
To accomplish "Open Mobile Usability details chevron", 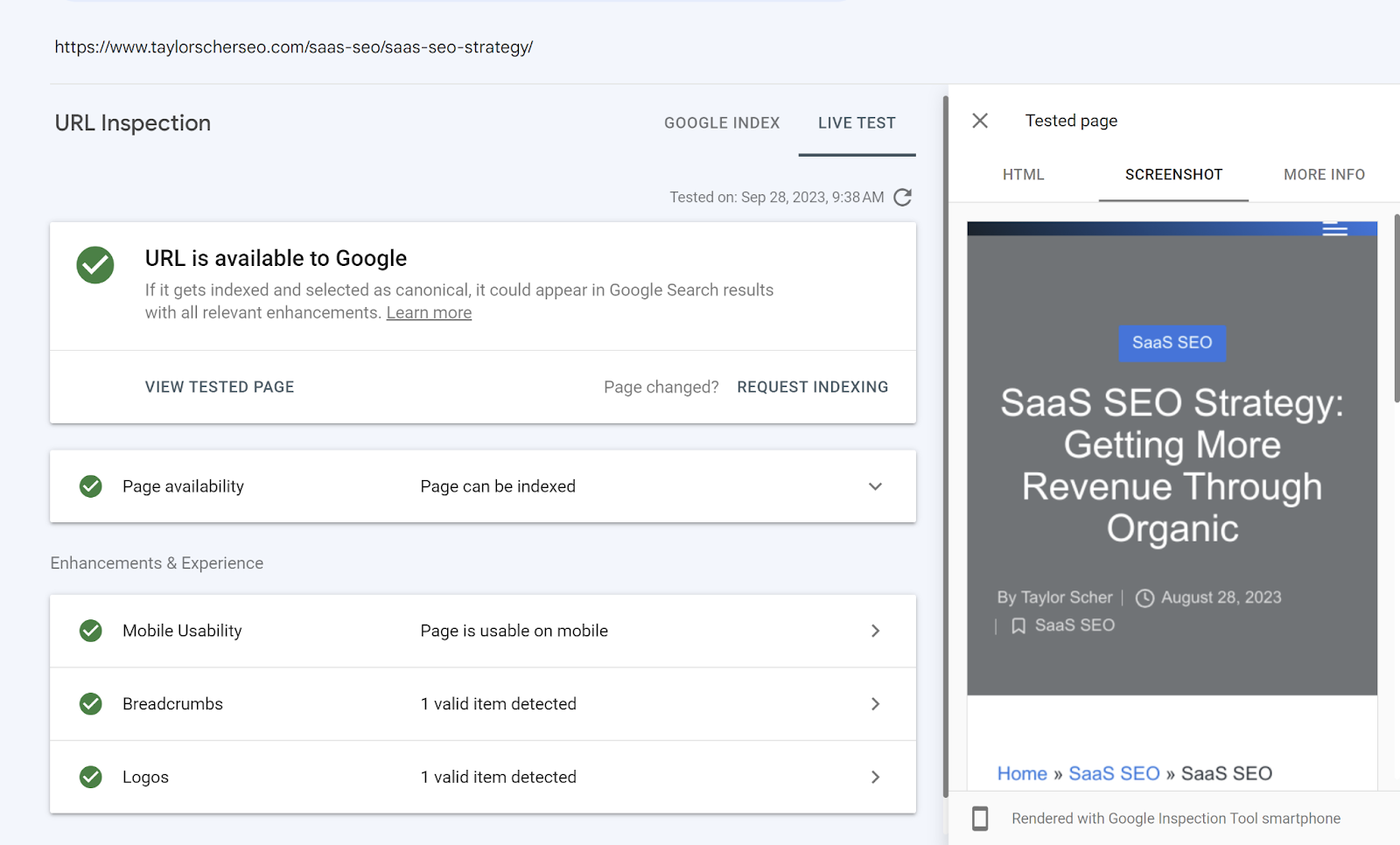I will pyautogui.click(x=875, y=631).
